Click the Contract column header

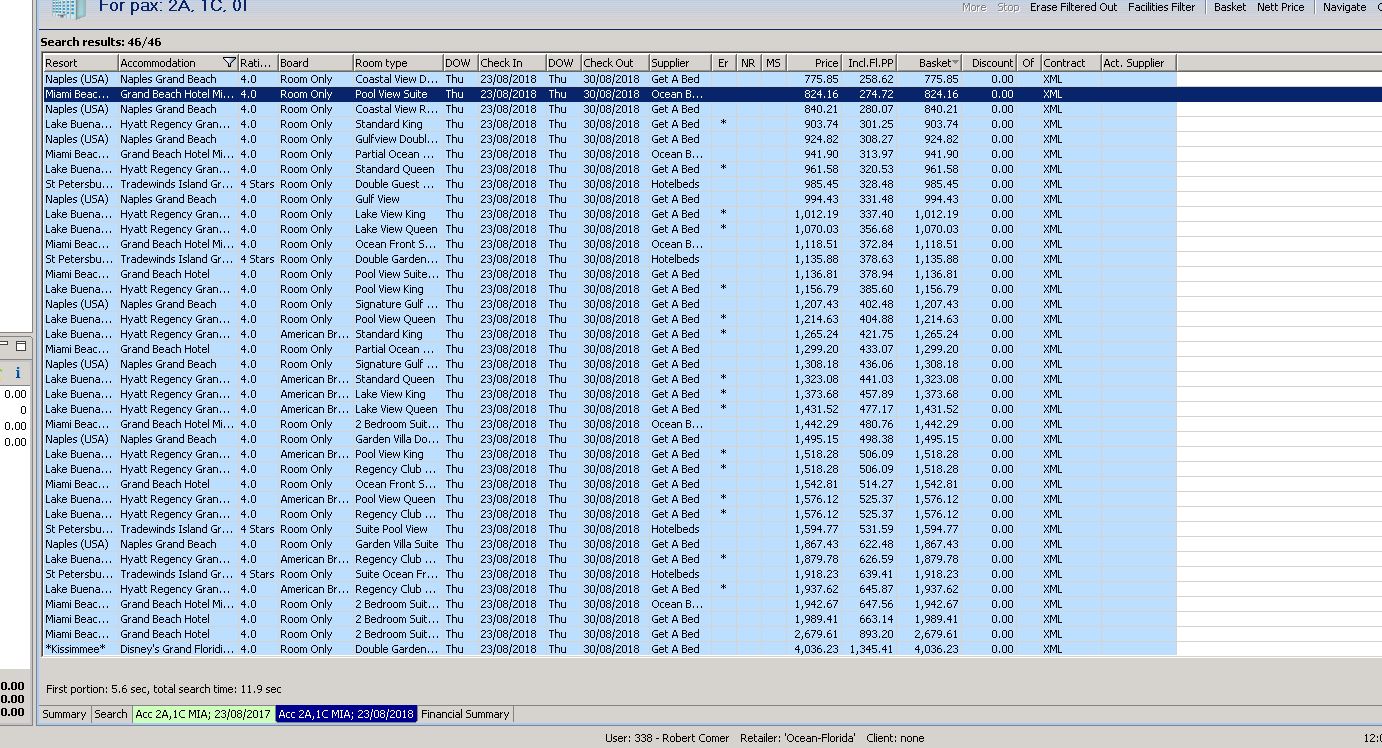click(1070, 63)
